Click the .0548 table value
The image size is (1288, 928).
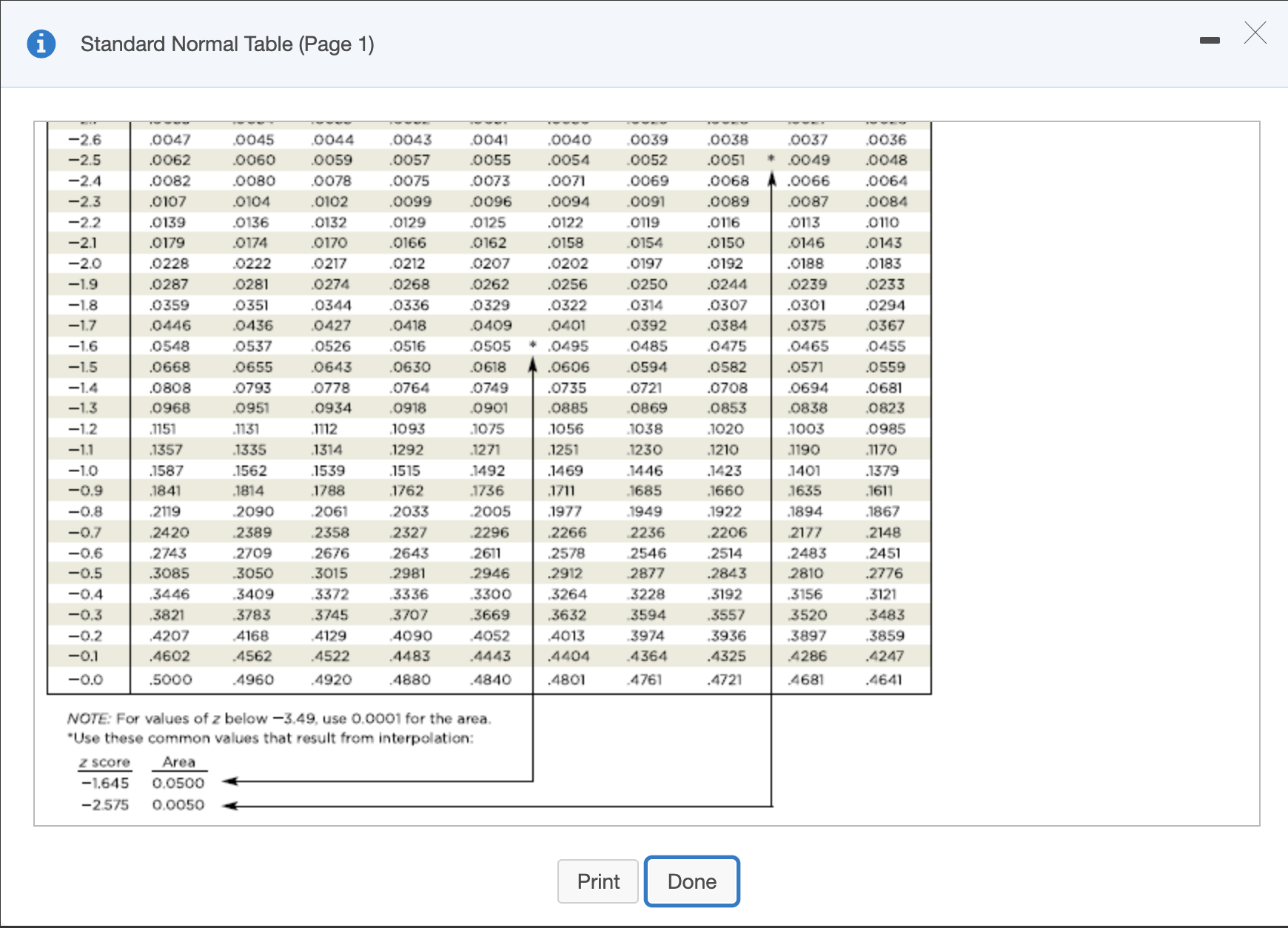170,346
